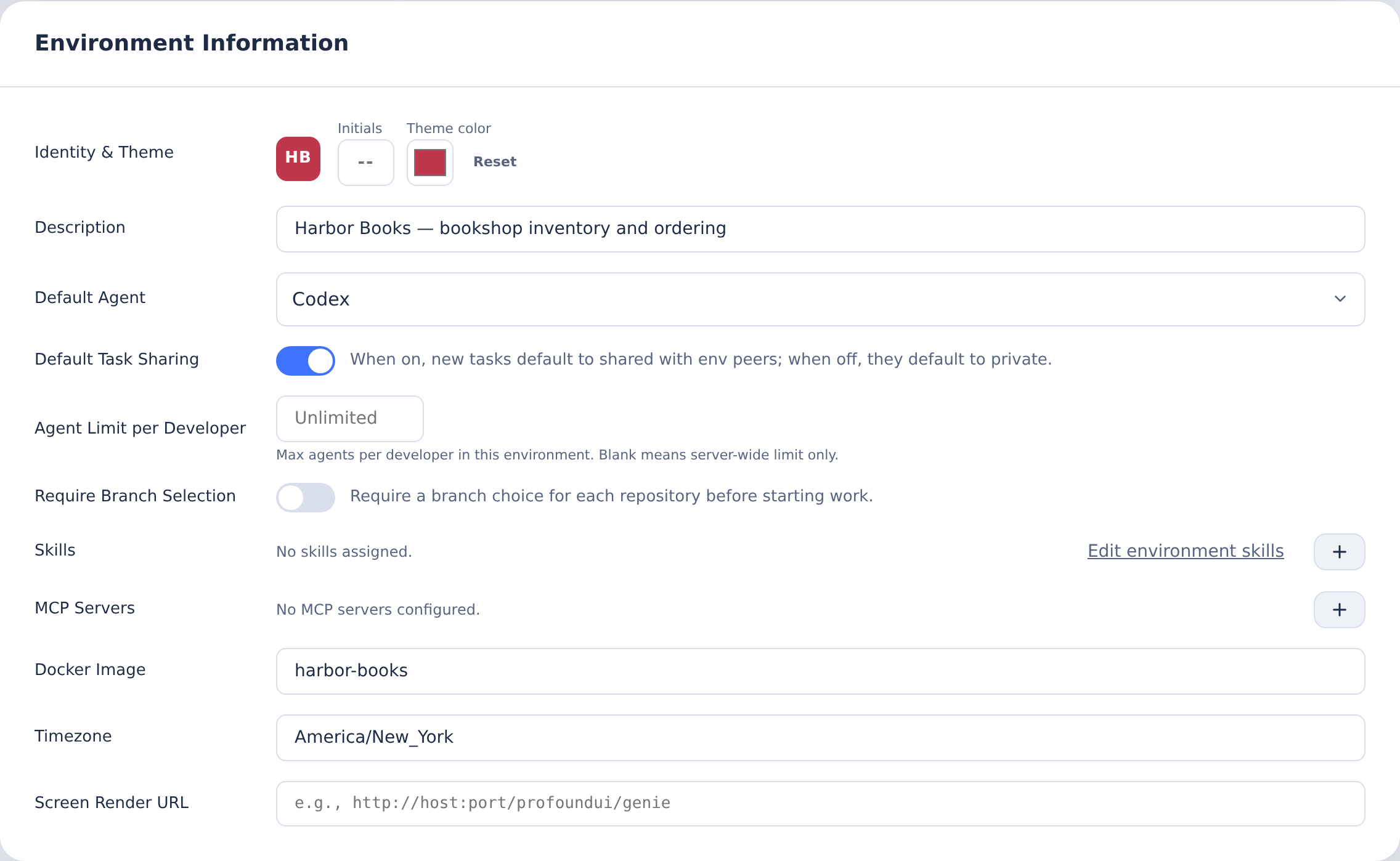Screen dimensions: 1400x861
Task: Reset the identity theme
Action: 495,162
